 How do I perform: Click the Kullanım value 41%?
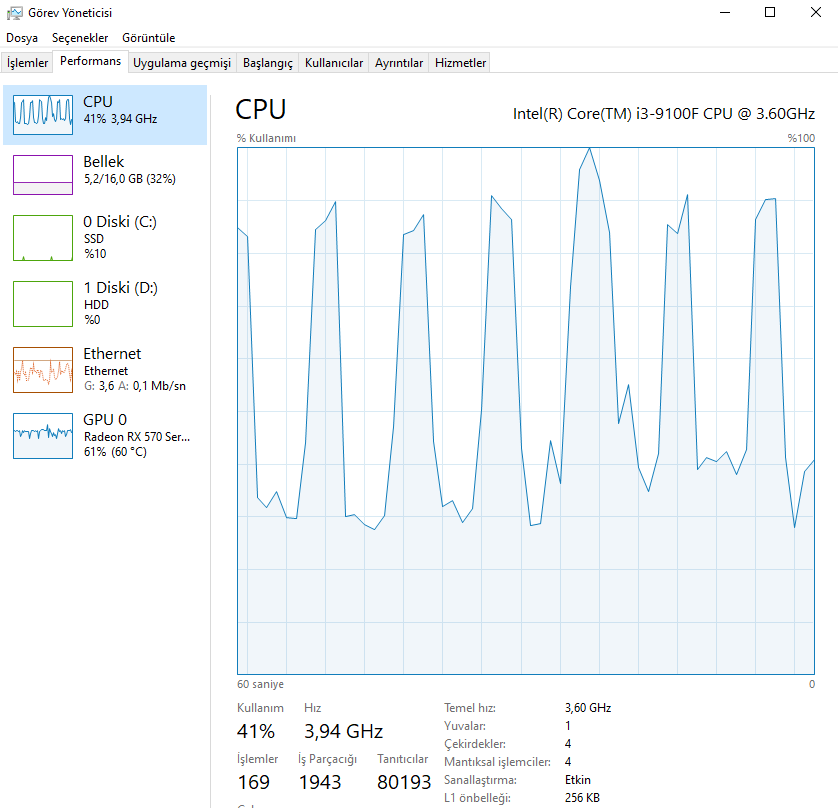click(x=255, y=731)
